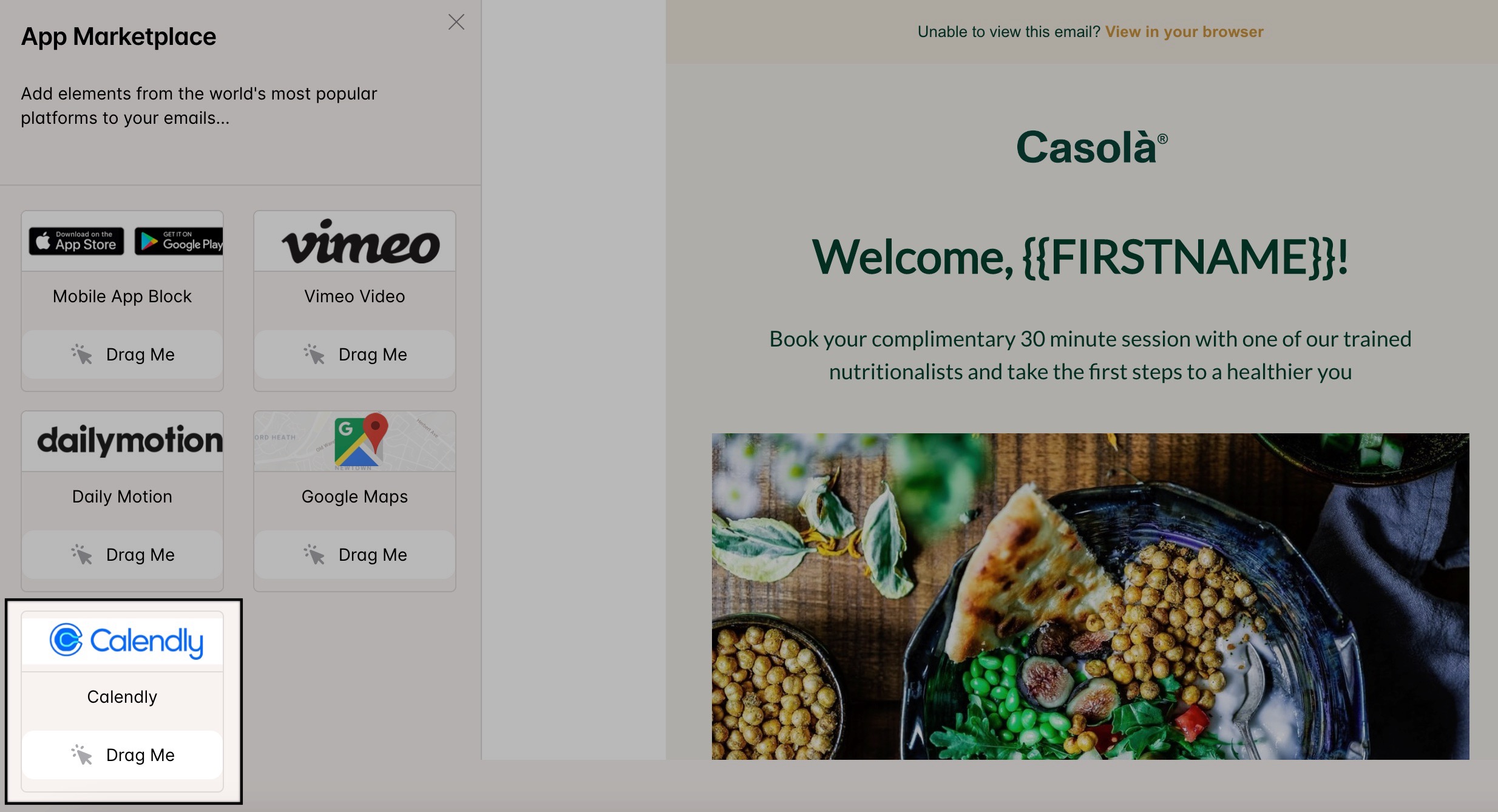Screen dimensions: 1498x812
Task: Click the Google Play badge
Action: coord(178,242)
